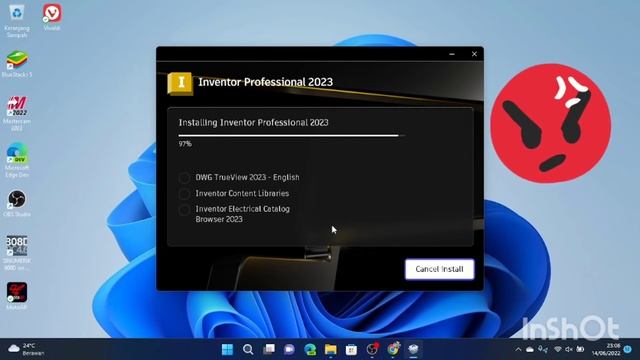Click "Inventor Electrical Catalog Browser 2023" text
This screenshot has width=640, height=360.
coord(242,214)
